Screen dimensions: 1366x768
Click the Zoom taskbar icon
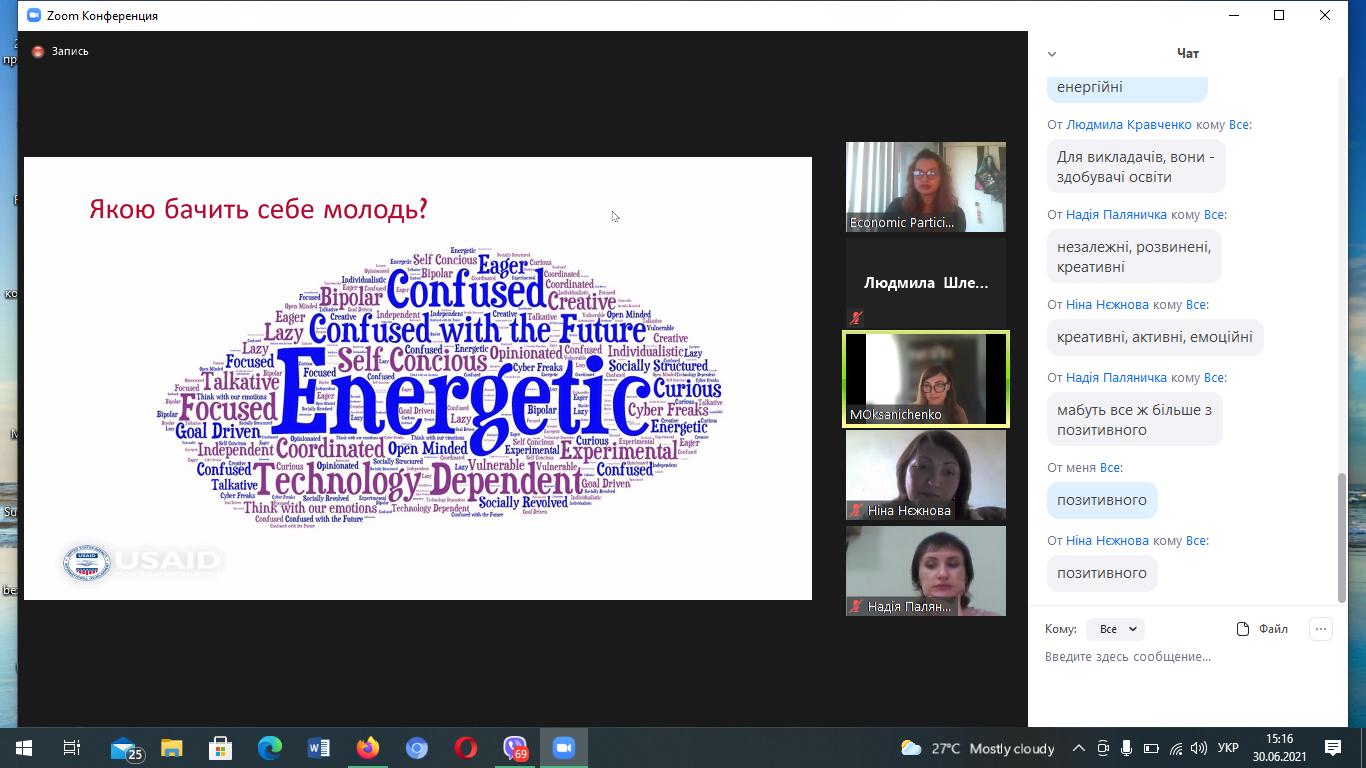[564, 748]
